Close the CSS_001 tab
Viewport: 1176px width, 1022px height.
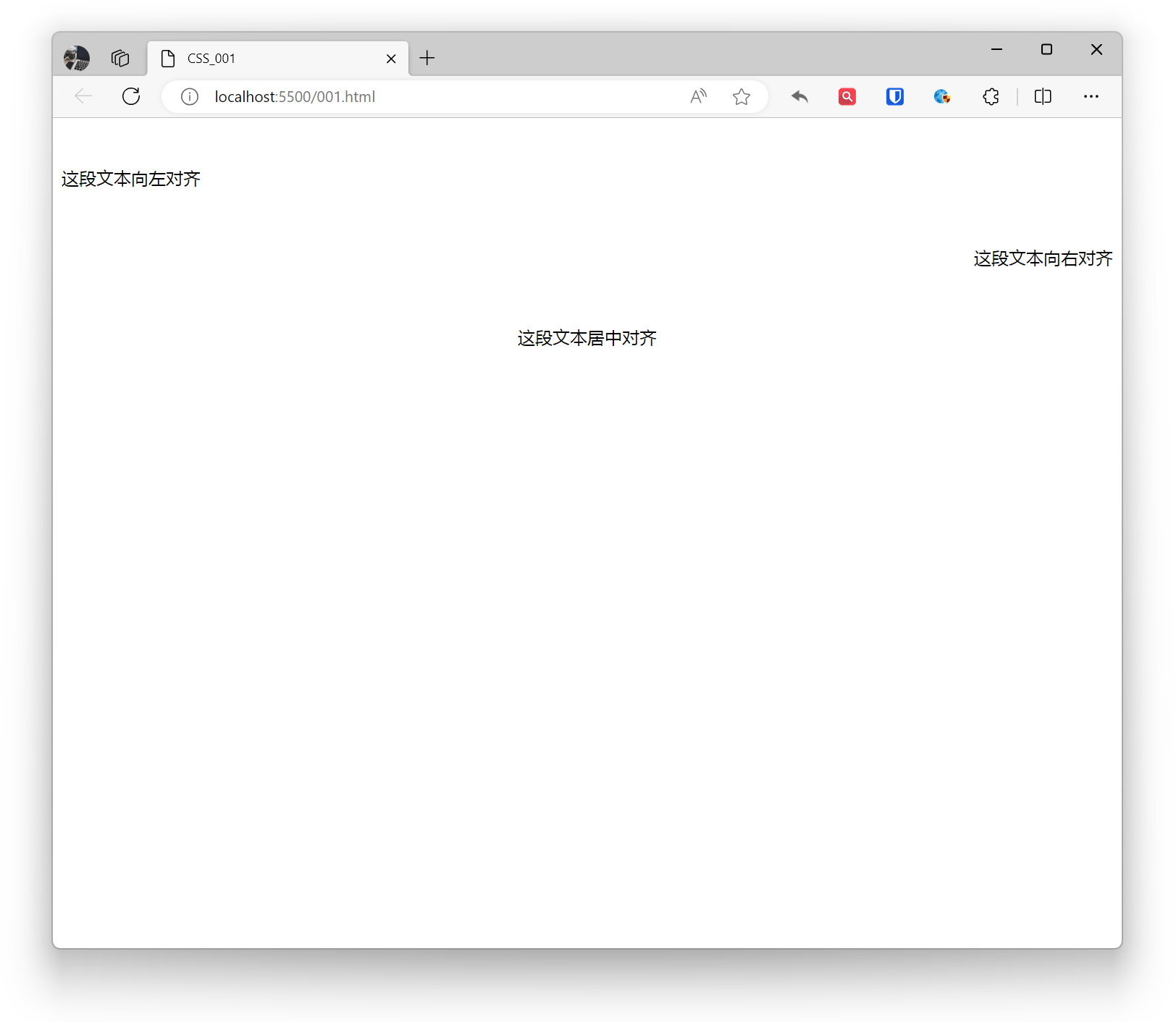coord(390,58)
